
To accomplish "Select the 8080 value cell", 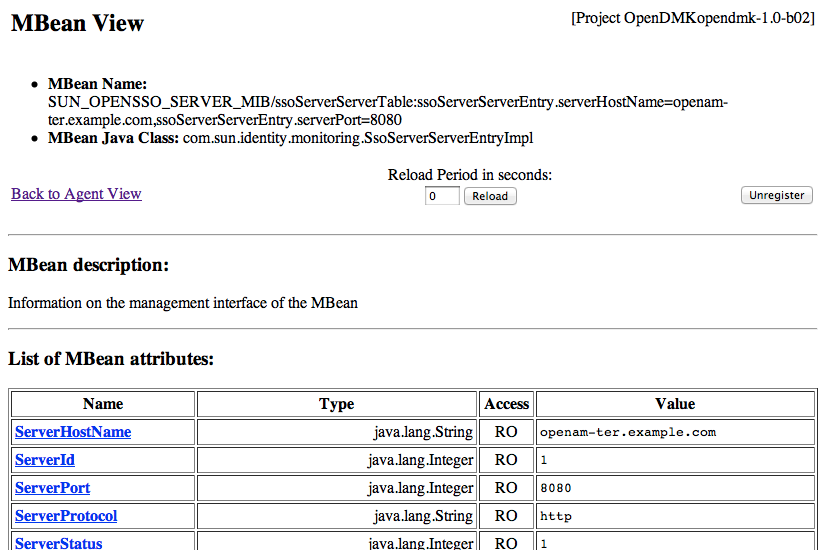I will (x=675, y=488).
